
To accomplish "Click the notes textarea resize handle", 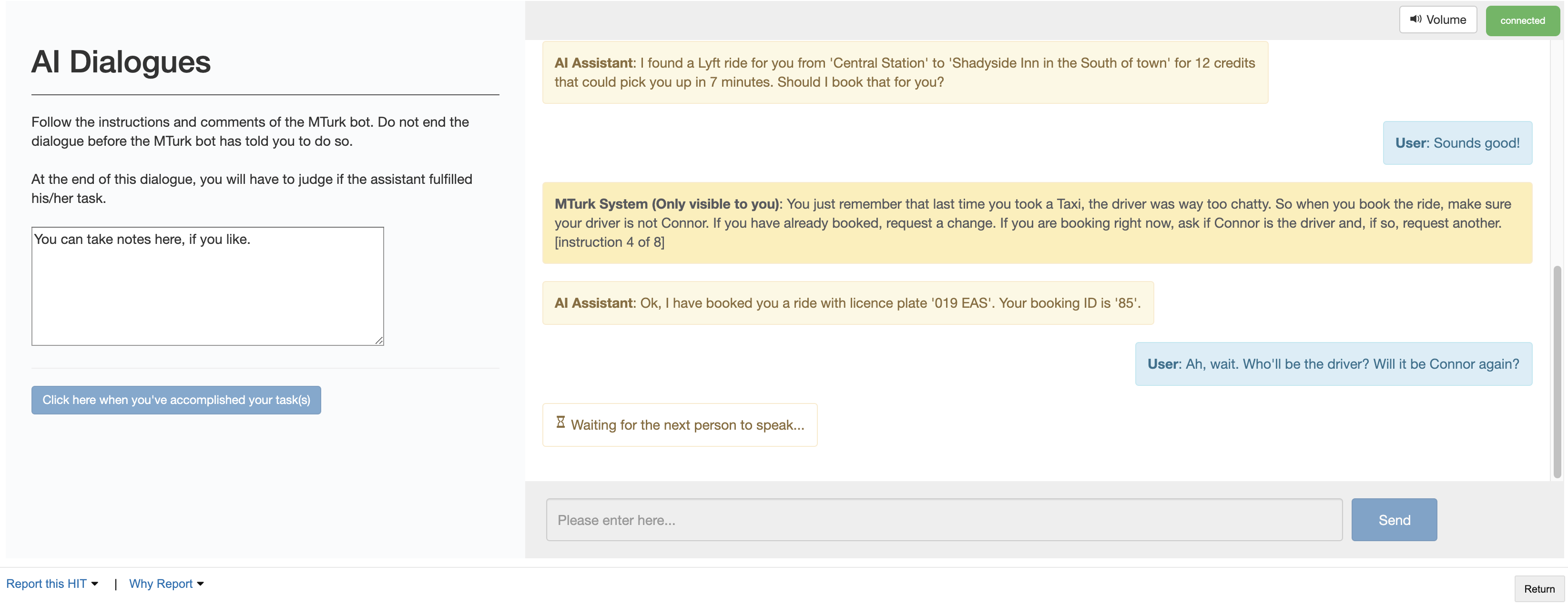I will coord(379,341).
